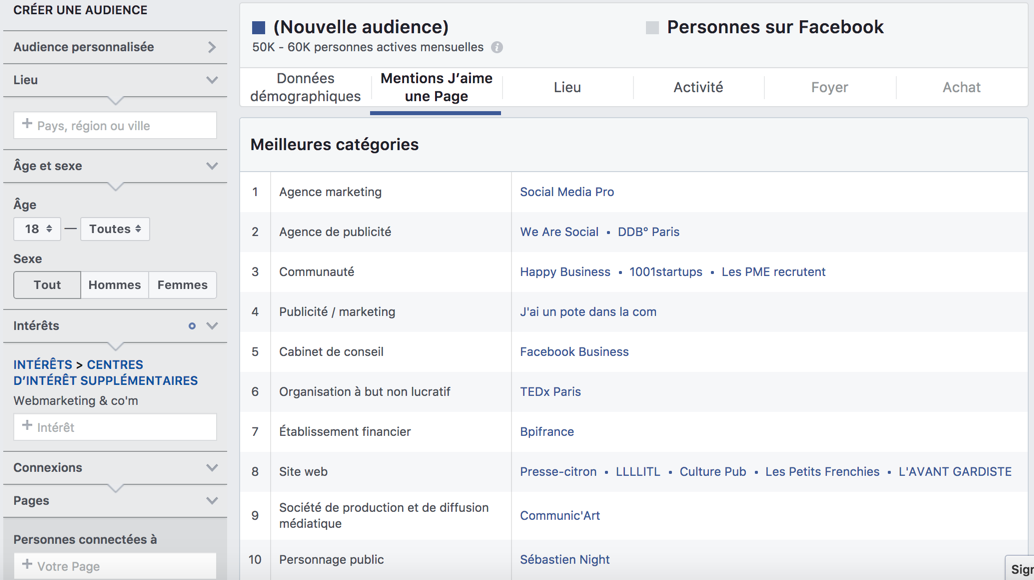Click the small circle icon next to Intérêts
This screenshot has width=1034, height=580.
pyautogui.click(x=192, y=326)
